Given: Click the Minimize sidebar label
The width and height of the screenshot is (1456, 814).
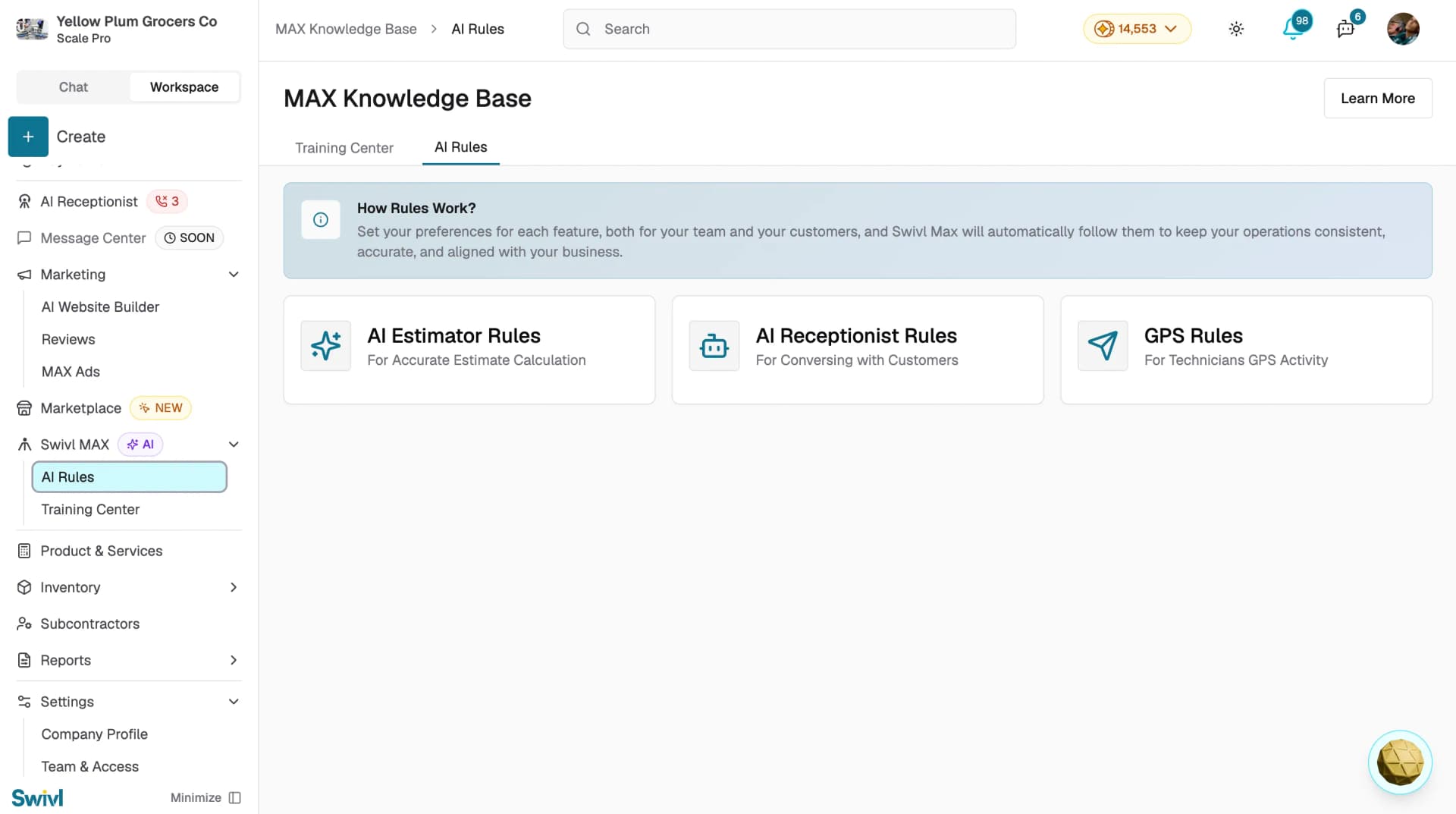Looking at the screenshot, I should [x=196, y=798].
